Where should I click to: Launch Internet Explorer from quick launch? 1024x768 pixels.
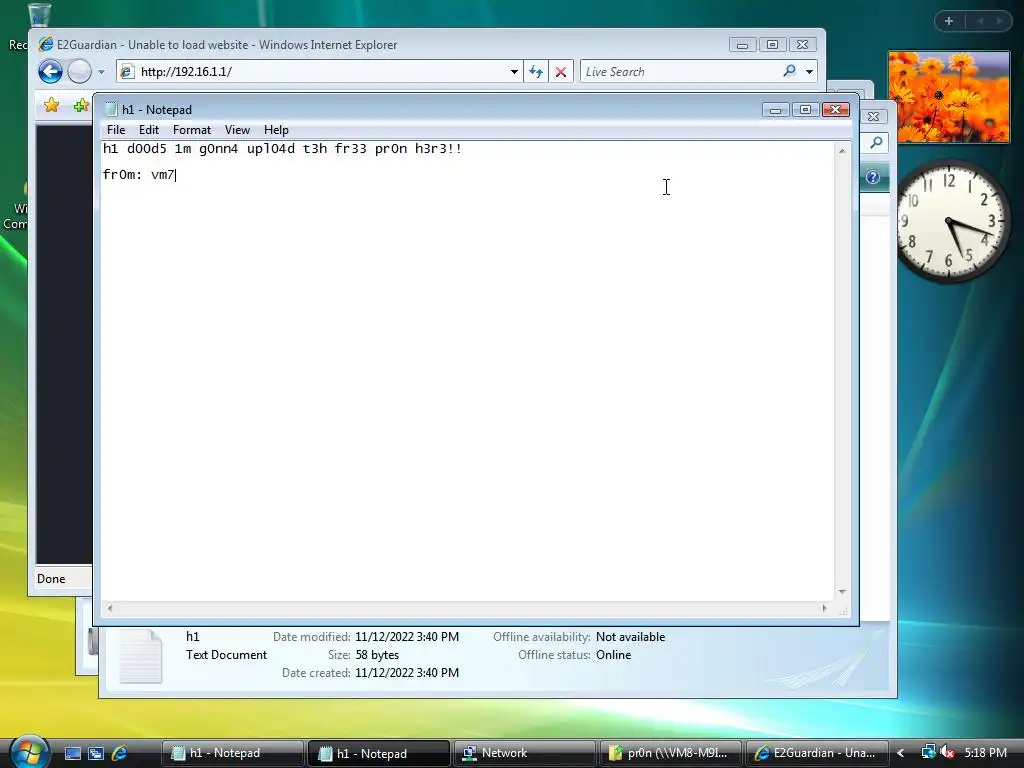[x=119, y=753]
